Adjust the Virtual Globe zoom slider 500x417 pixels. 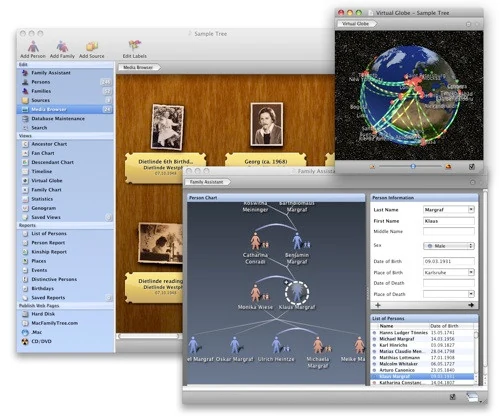point(413,166)
